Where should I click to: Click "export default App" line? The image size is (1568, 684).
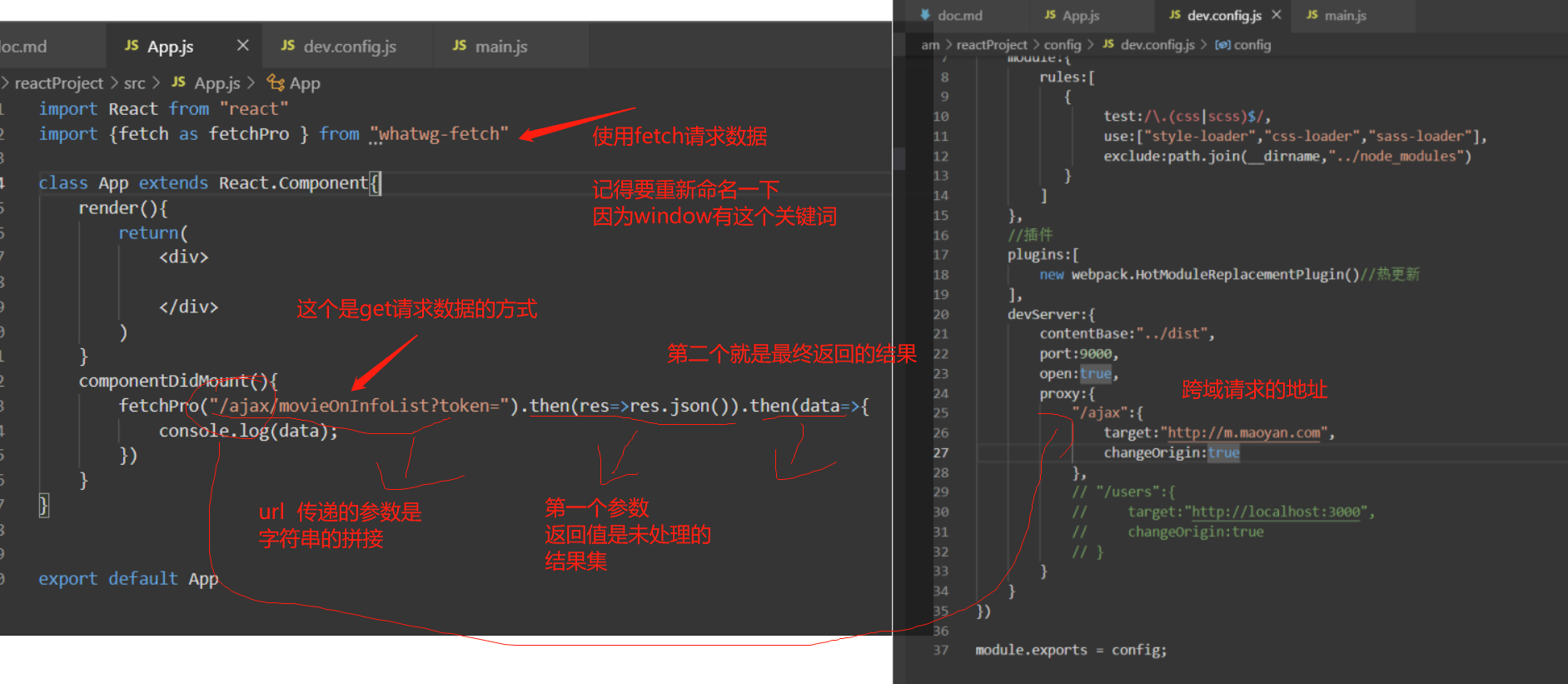tap(128, 579)
